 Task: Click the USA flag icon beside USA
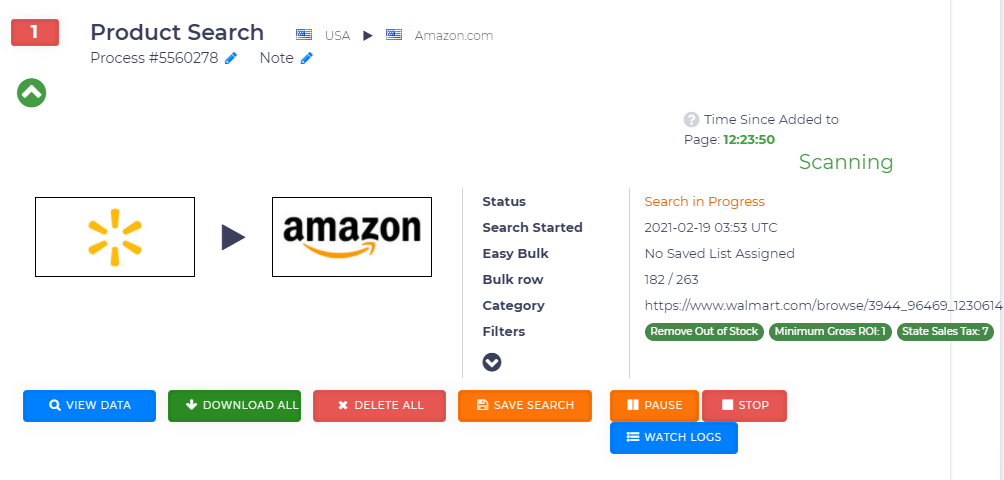point(304,35)
